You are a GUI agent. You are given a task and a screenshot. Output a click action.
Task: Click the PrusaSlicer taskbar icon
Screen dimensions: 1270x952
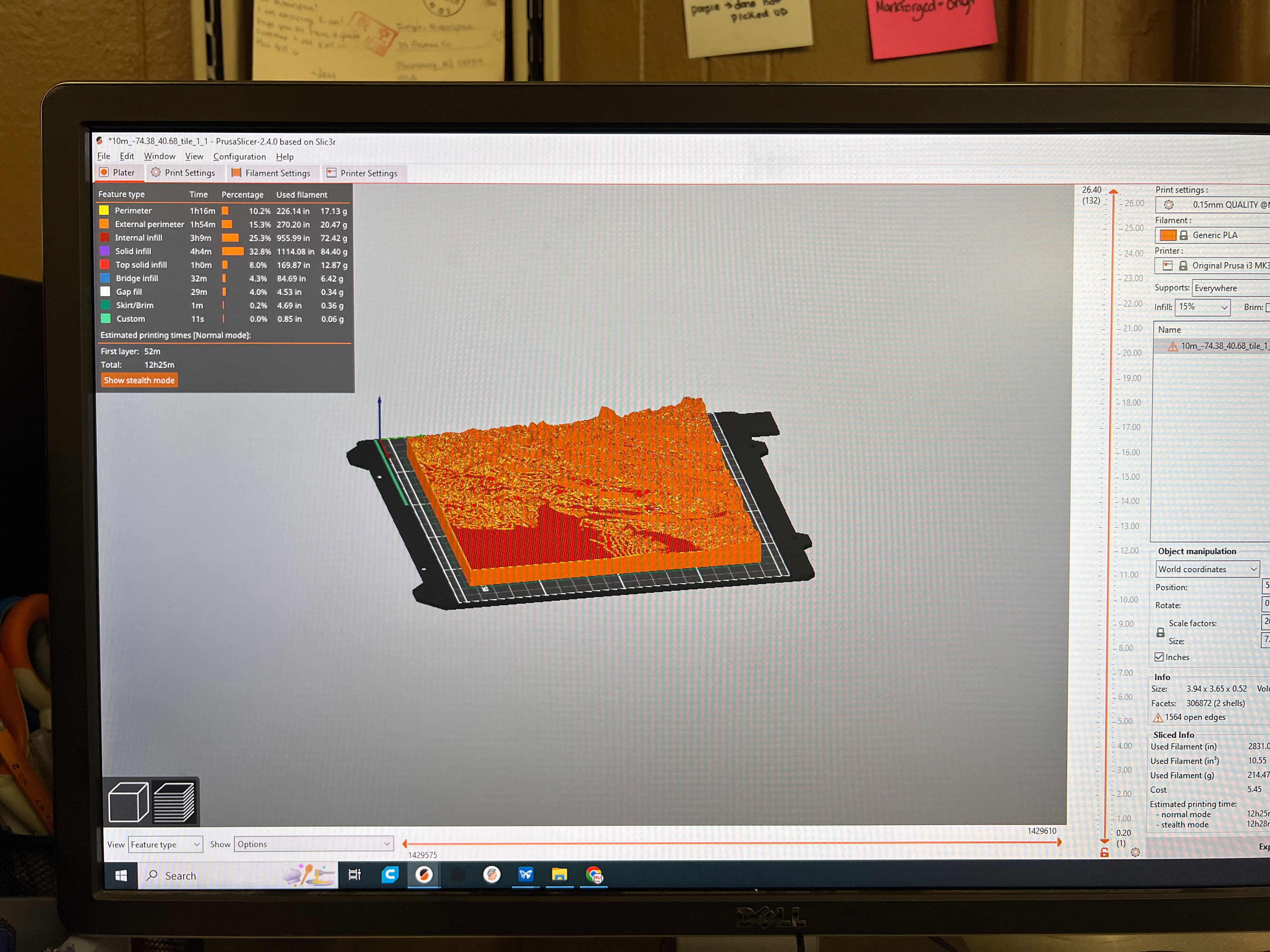424,875
